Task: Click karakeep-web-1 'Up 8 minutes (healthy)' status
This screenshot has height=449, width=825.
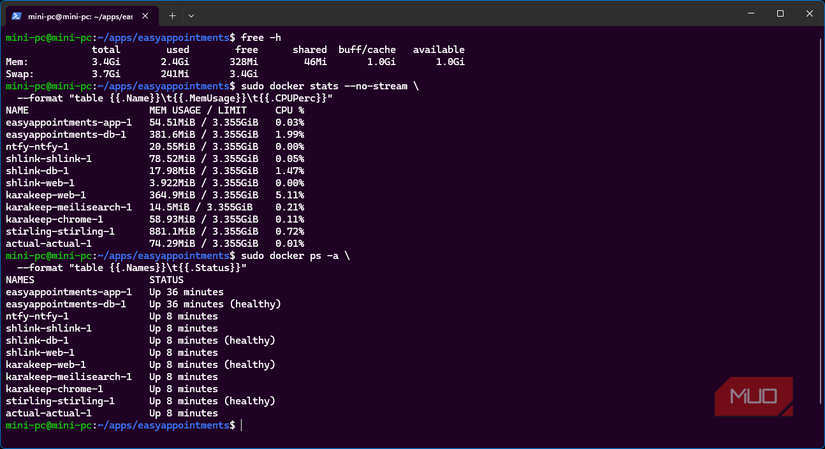Action: (x=212, y=364)
